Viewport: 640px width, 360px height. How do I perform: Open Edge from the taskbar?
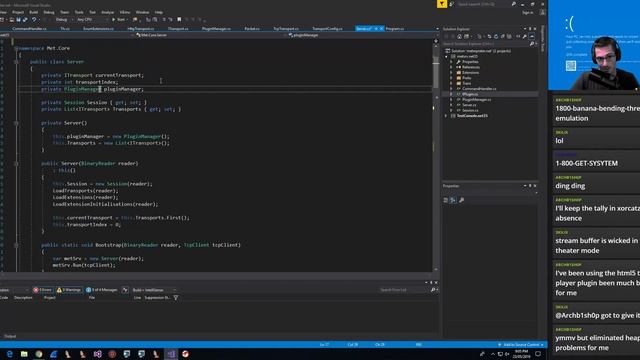(x=9, y=354)
